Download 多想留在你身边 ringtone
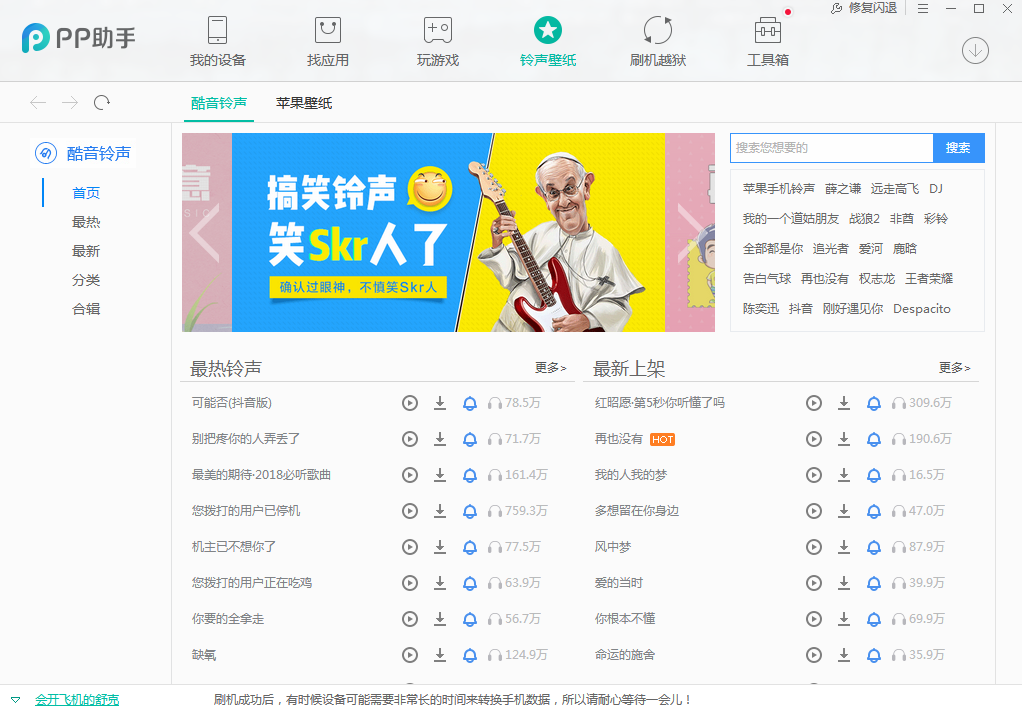This screenshot has width=1022, height=713. (x=844, y=511)
